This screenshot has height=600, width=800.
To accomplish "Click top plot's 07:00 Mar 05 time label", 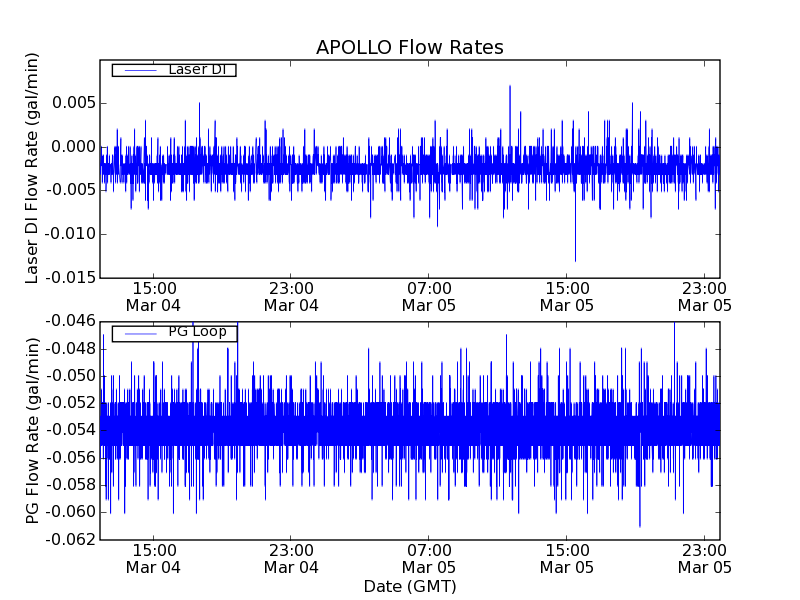I will click(x=429, y=296).
